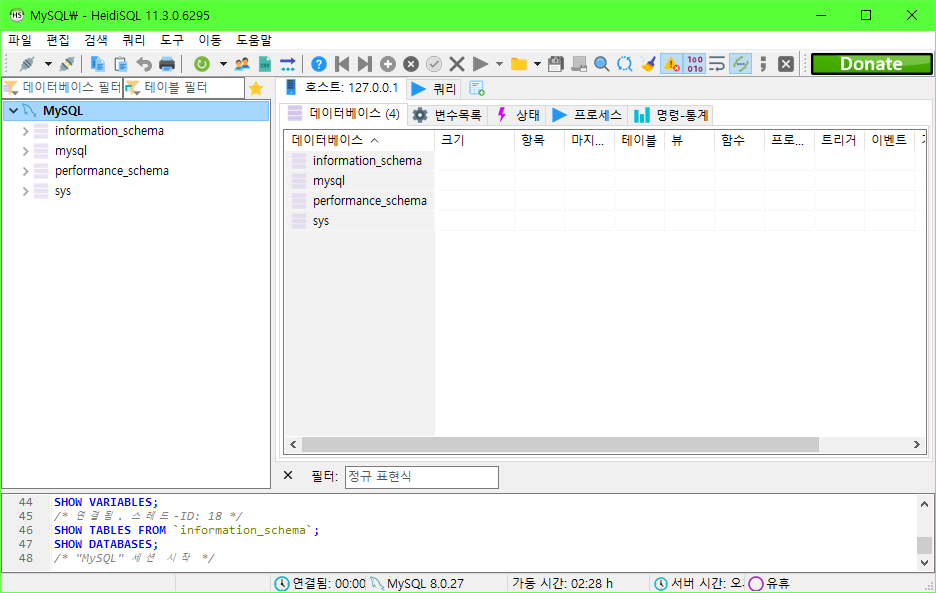
Task: Run query with toolbar play icon
Action: pos(480,64)
